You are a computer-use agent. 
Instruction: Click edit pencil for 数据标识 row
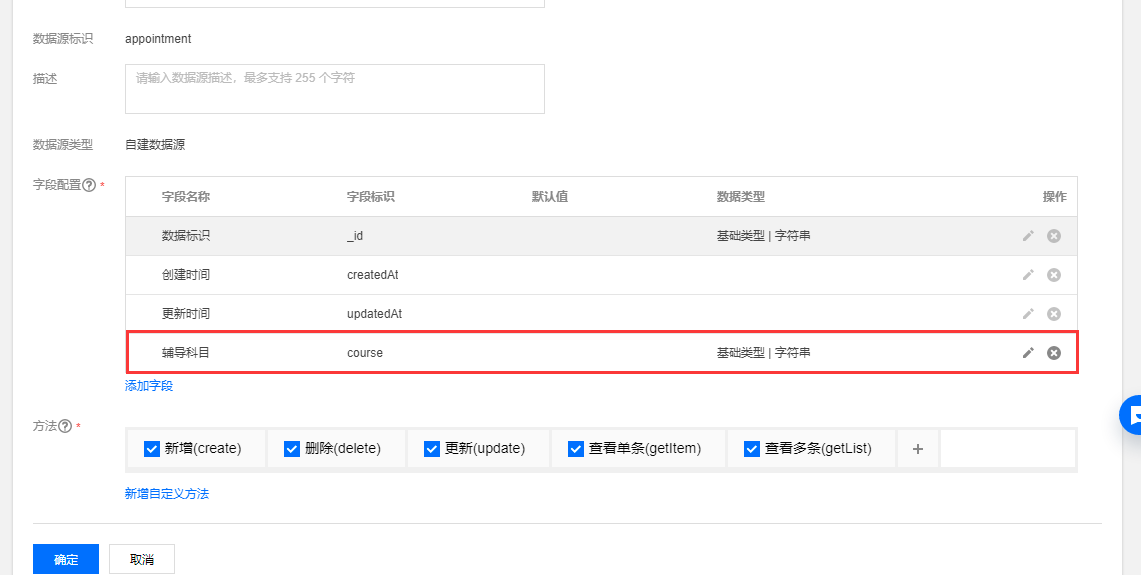tap(1027, 236)
